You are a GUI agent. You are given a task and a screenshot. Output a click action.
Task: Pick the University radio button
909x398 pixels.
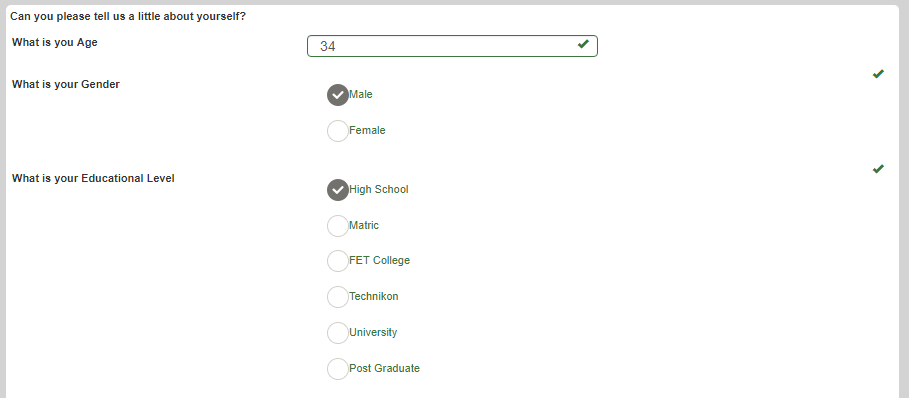pyautogui.click(x=338, y=333)
